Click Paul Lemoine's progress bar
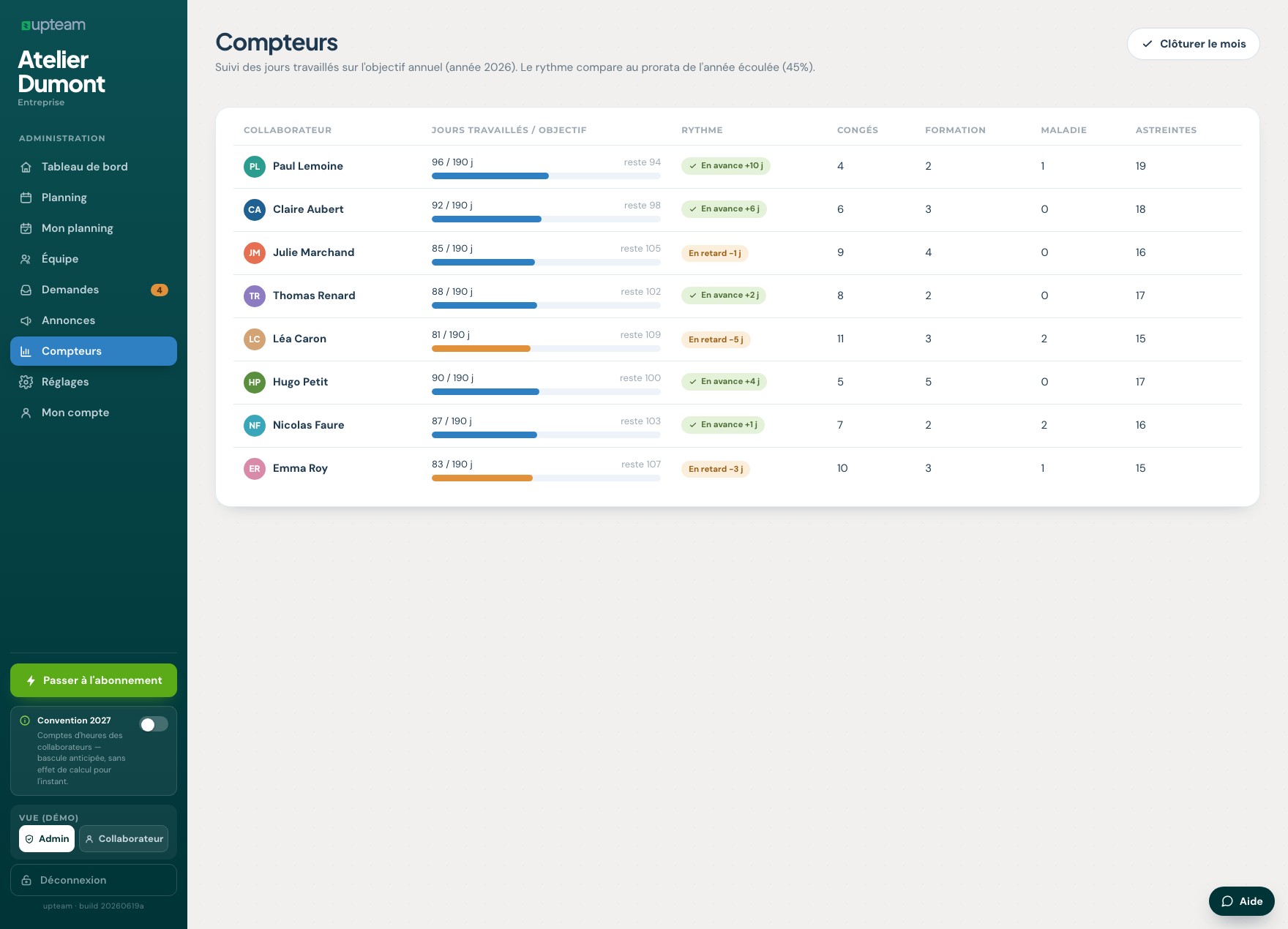 tap(546, 176)
